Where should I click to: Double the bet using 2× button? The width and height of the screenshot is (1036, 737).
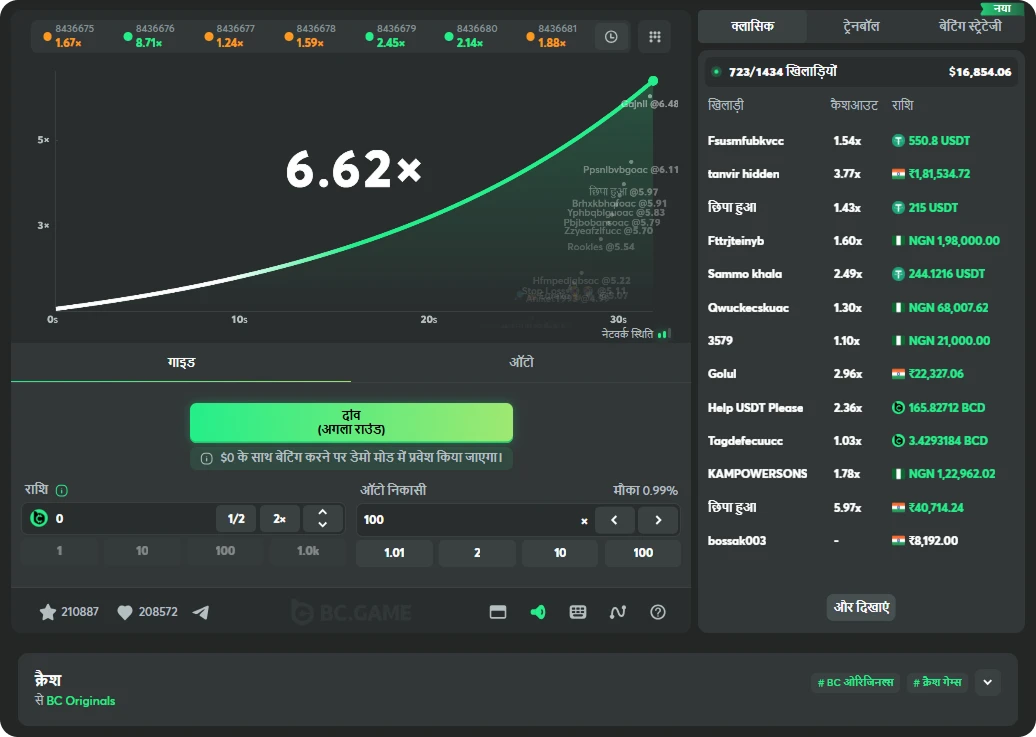tap(280, 519)
